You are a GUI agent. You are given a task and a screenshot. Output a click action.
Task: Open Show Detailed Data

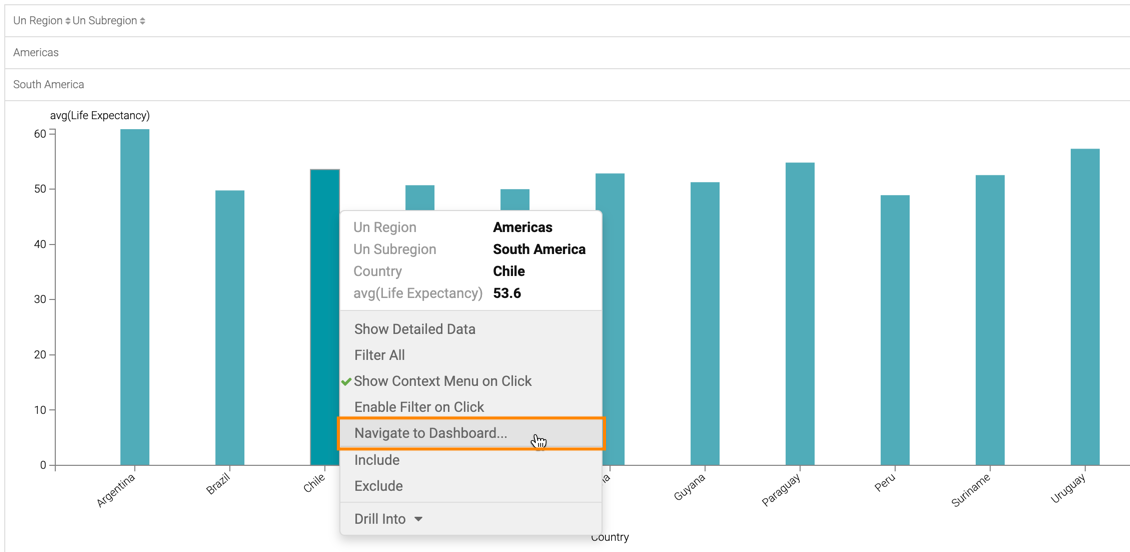(414, 329)
